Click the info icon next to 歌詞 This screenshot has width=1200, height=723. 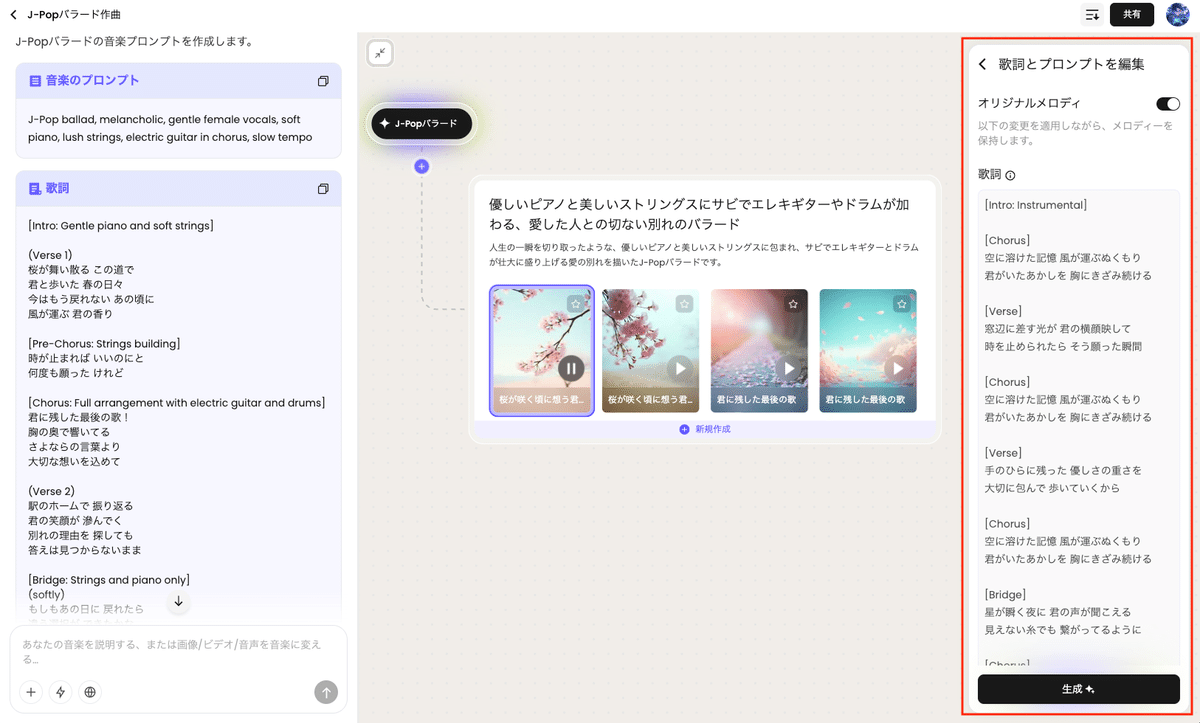(1010, 176)
